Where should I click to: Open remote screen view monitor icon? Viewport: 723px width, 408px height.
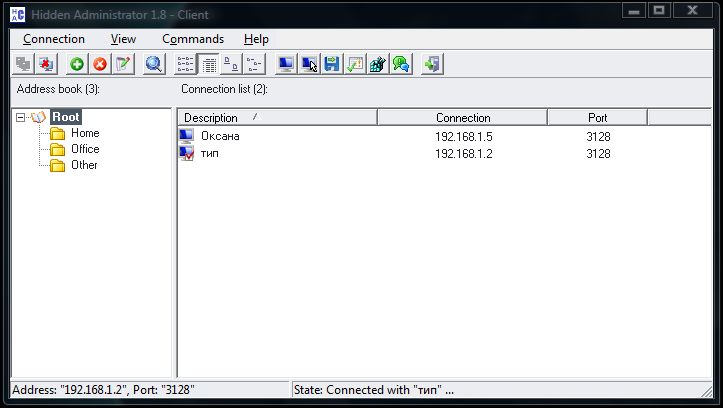(286, 64)
